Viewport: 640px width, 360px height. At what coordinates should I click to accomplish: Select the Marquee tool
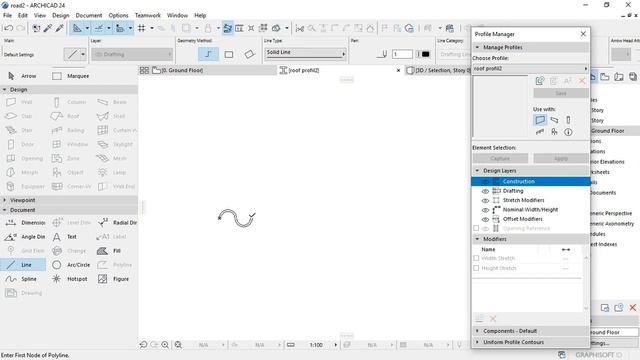71,76
